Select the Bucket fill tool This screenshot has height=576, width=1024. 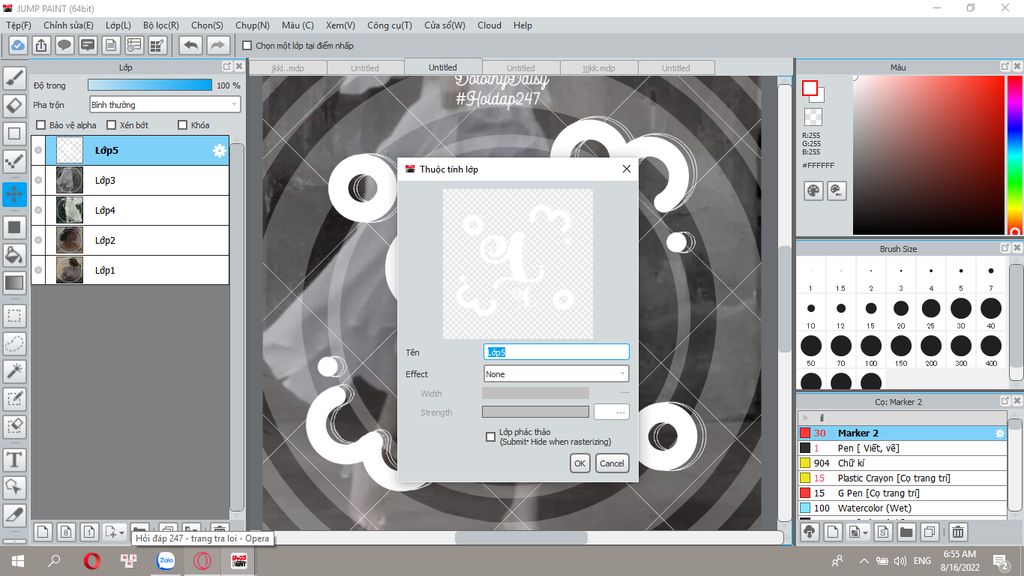pyautogui.click(x=14, y=255)
